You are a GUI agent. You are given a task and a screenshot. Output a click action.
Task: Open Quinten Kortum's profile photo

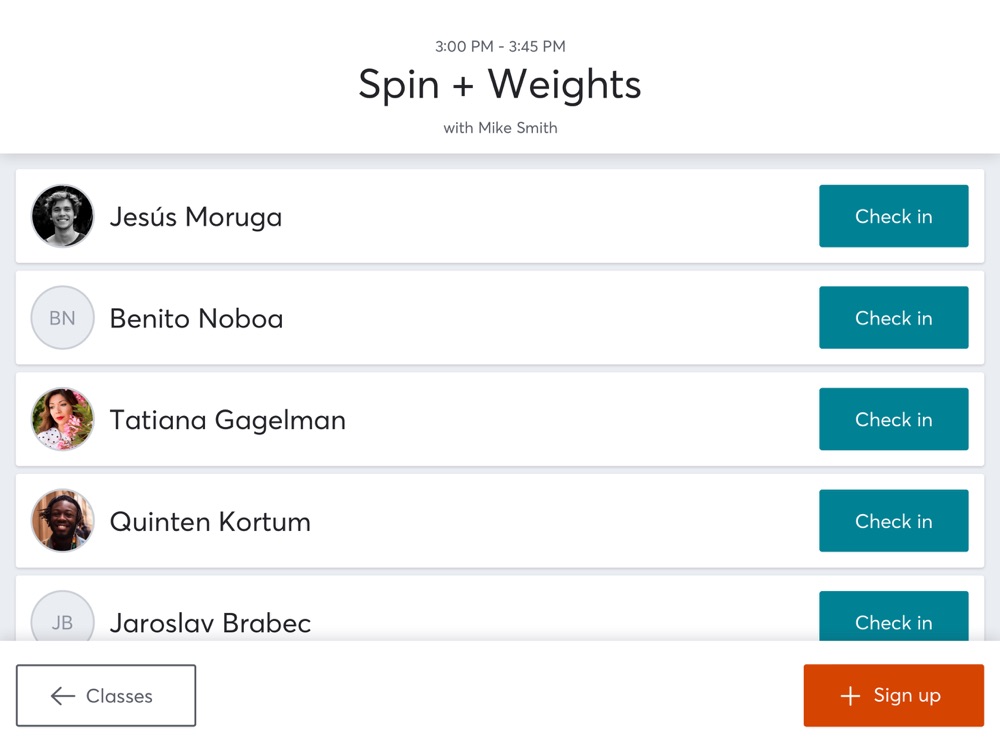tap(62, 520)
